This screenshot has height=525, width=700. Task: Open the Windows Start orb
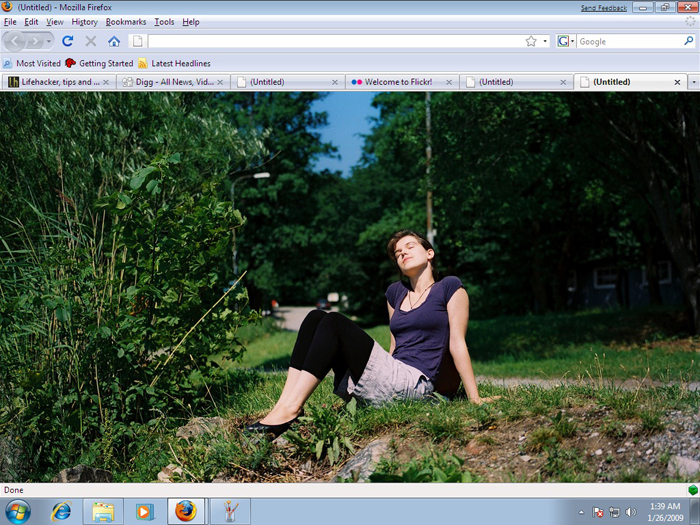pos(18,512)
